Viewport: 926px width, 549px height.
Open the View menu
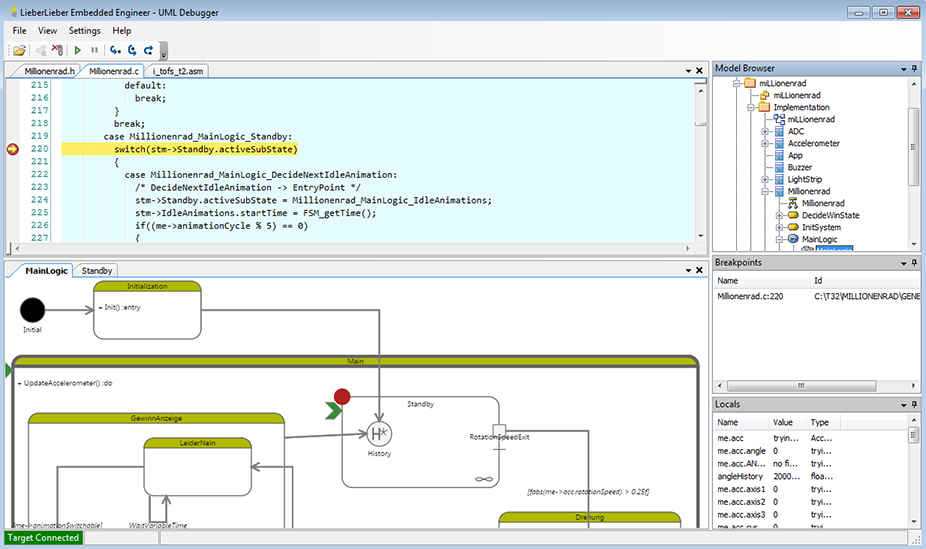click(x=47, y=31)
